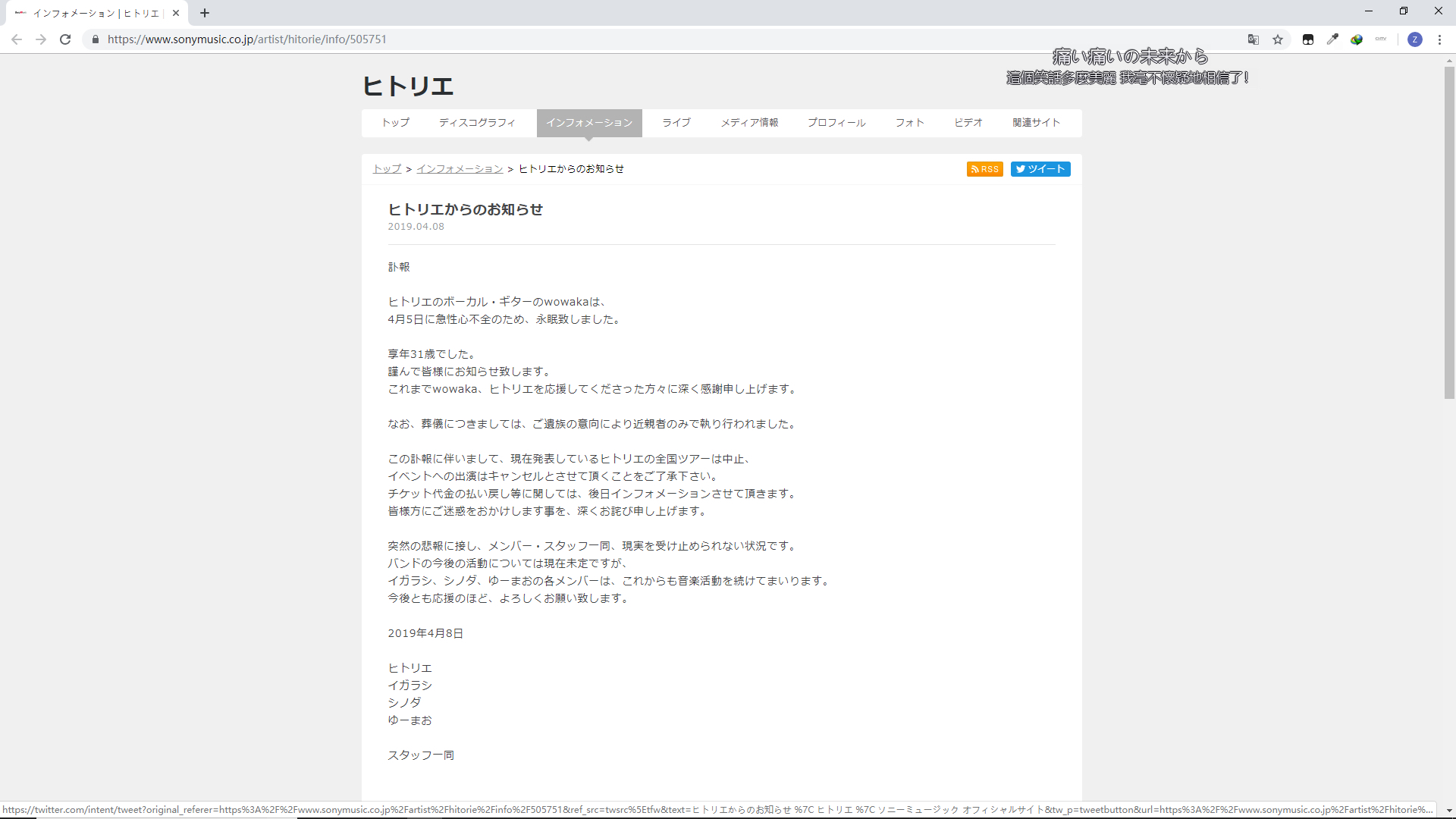View site security padlock info
This screenshot has width=1456, height=819.
tap(95, 39)
